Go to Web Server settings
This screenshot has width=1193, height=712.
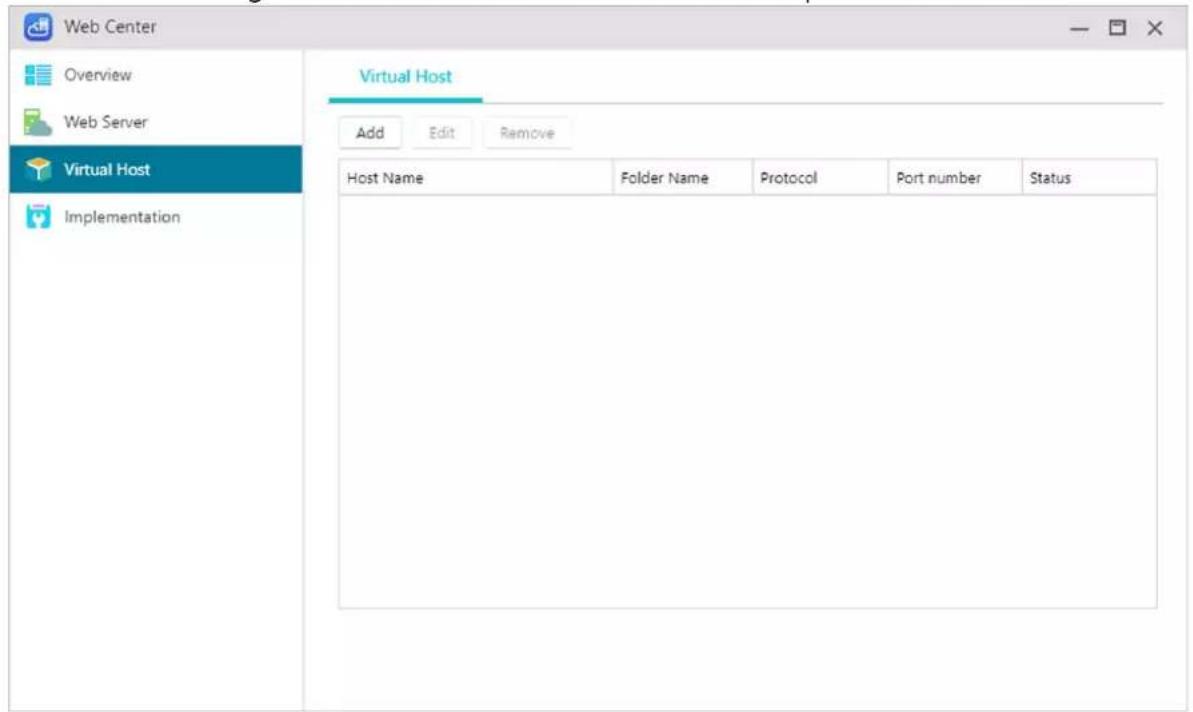click(x=156, y=122)
